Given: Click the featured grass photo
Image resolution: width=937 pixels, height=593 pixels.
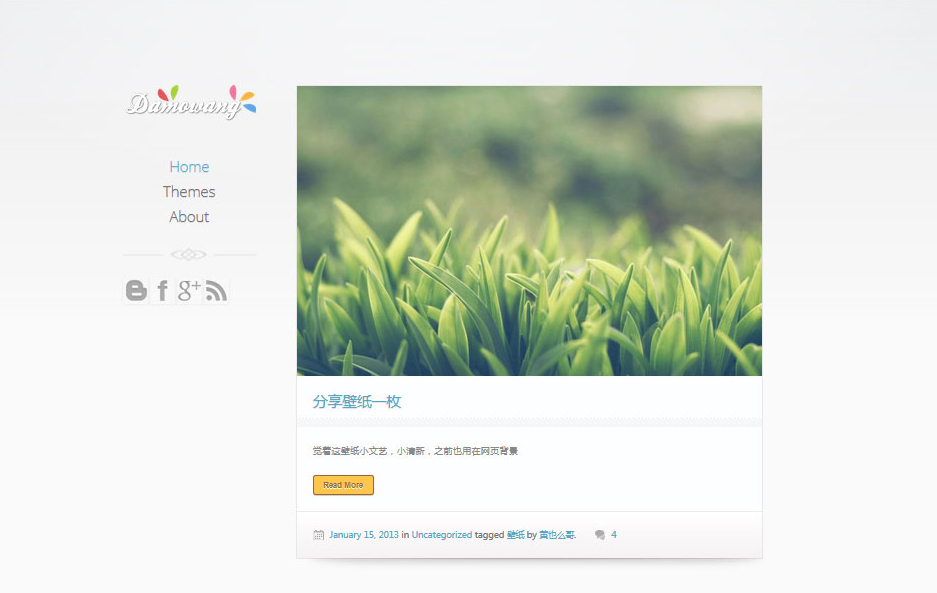Looking at the screenshot, I should [529, 230].
